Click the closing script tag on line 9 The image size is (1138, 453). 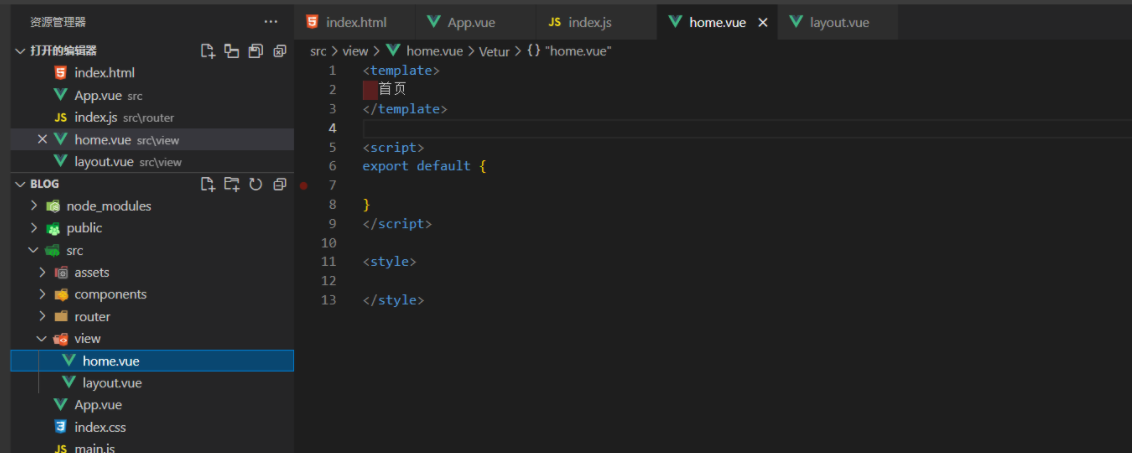(397, 224)
